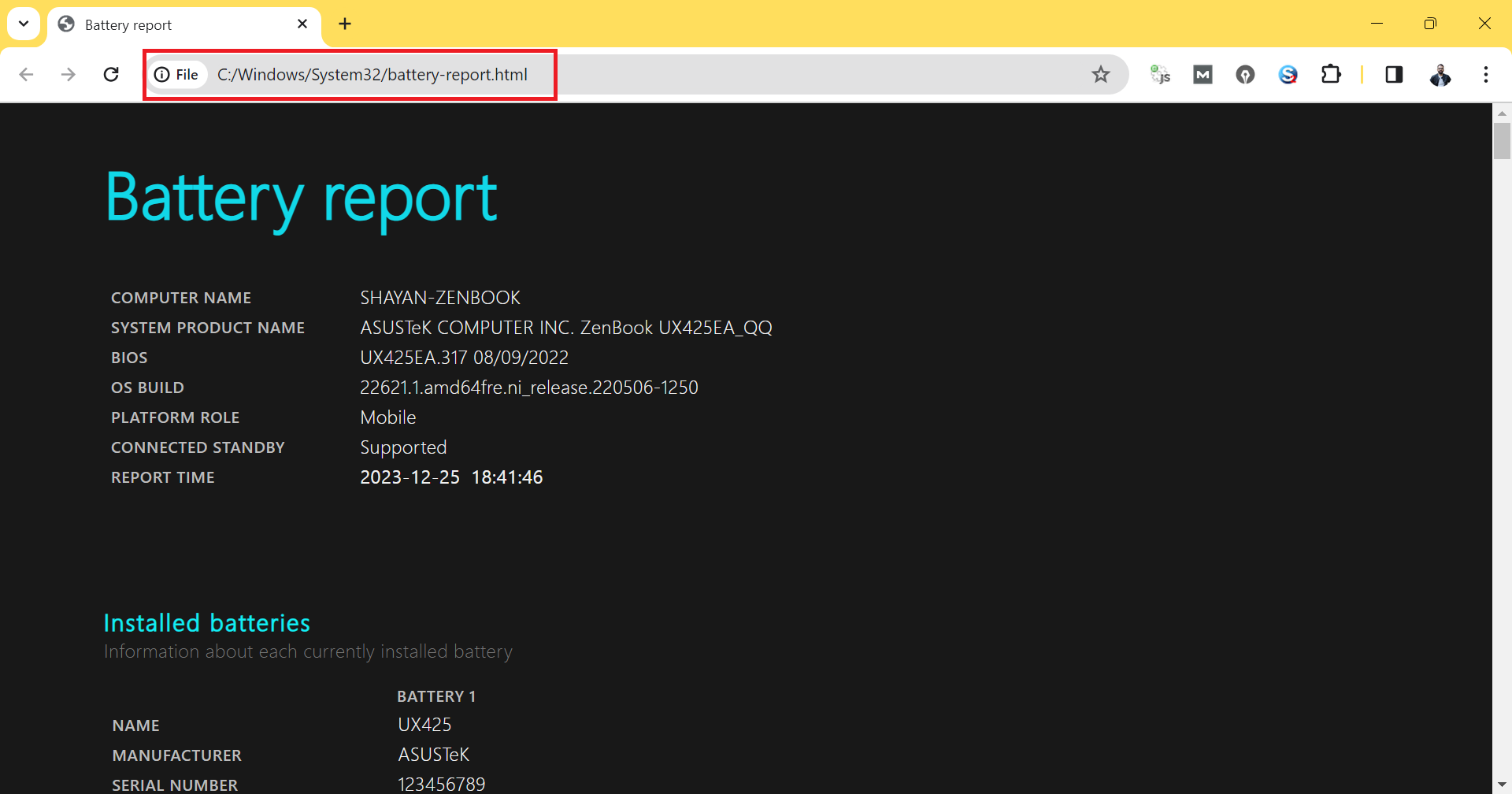Click the battery name value UX425
The height and width of the screenshot is (794, 1512).
point(424,725)
